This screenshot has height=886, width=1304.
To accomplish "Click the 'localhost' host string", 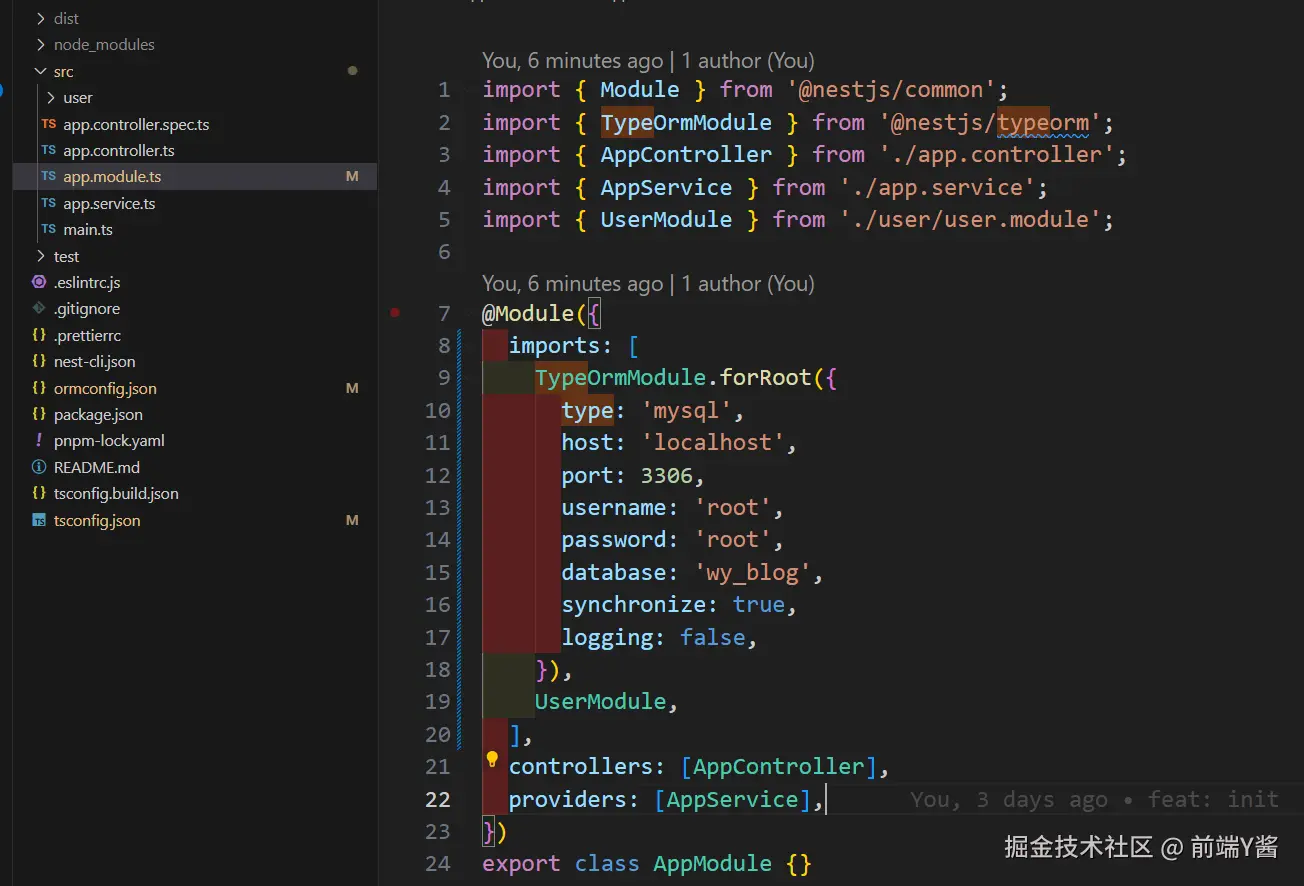I will click(713, 442).
